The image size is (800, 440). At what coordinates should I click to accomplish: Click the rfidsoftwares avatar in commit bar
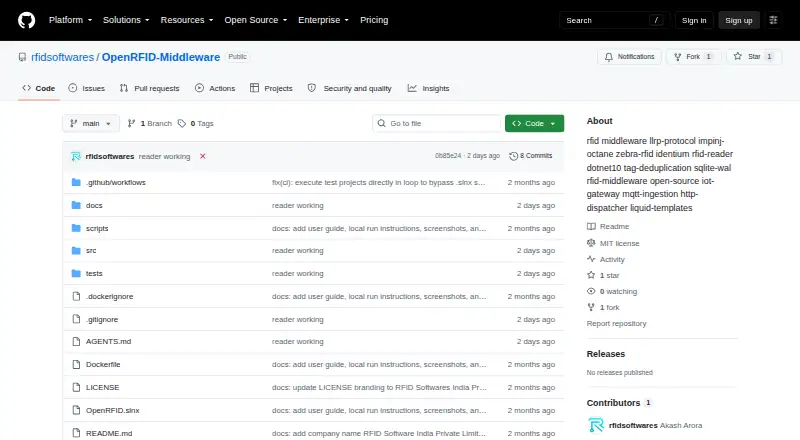pyautogui.click(x=76, y=156)
